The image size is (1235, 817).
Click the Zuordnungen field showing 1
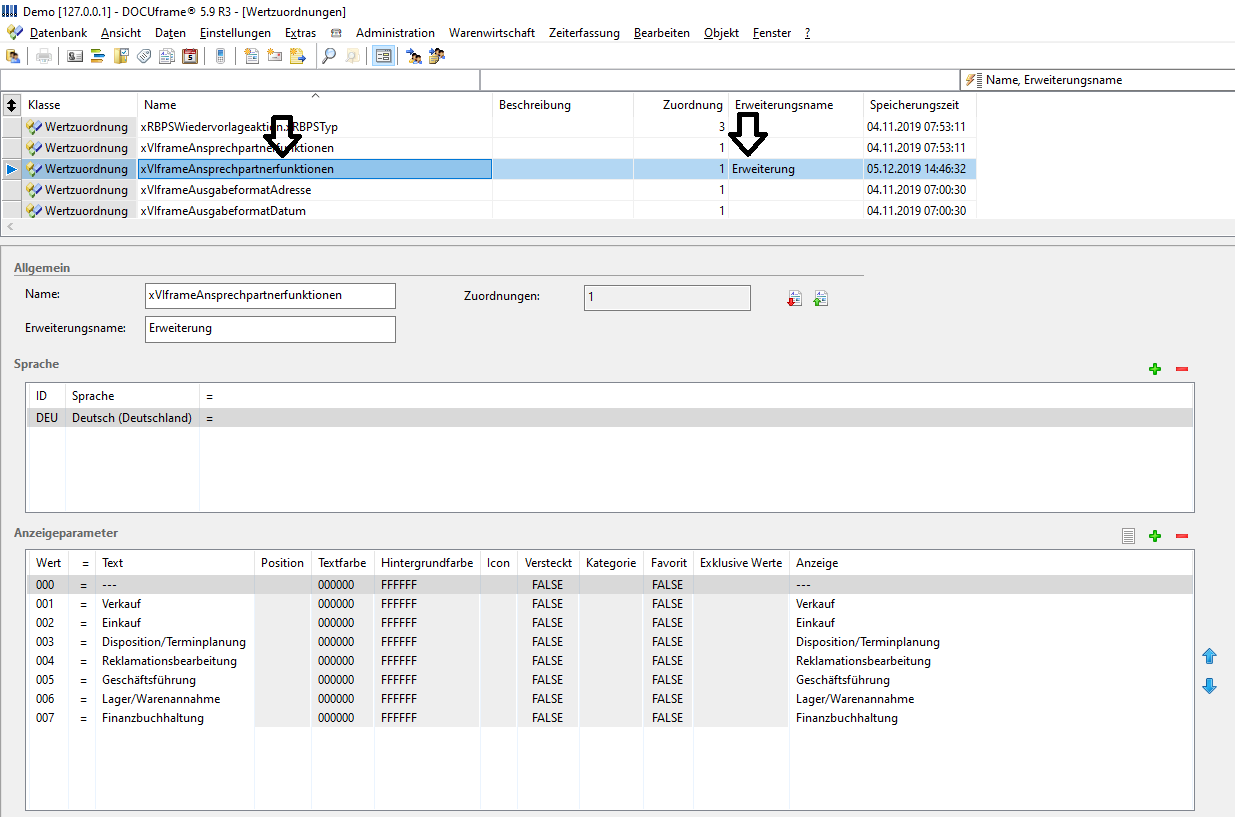[667, 297]
